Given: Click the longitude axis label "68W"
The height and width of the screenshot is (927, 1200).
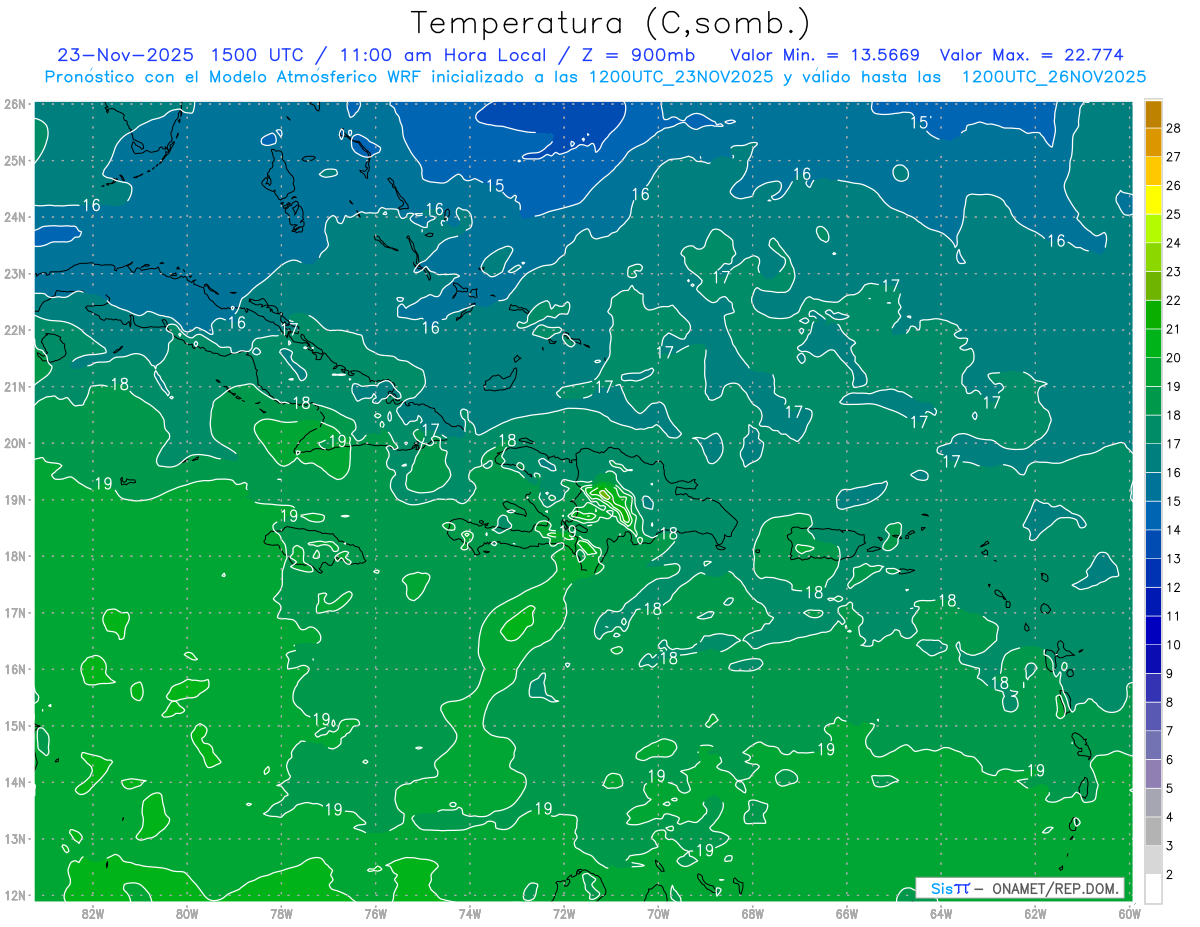Looking at the screenshot, I should coord(753,914).
